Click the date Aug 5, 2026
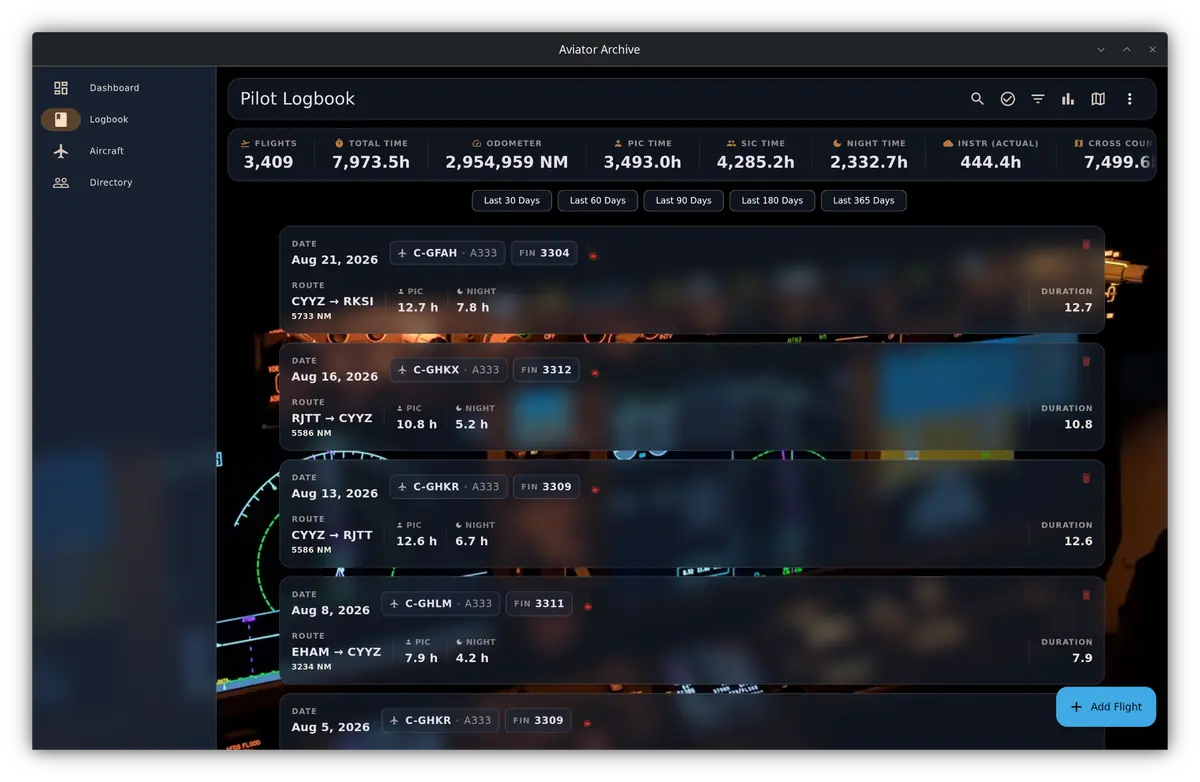The image size is (1200, 782). [331, 727]
